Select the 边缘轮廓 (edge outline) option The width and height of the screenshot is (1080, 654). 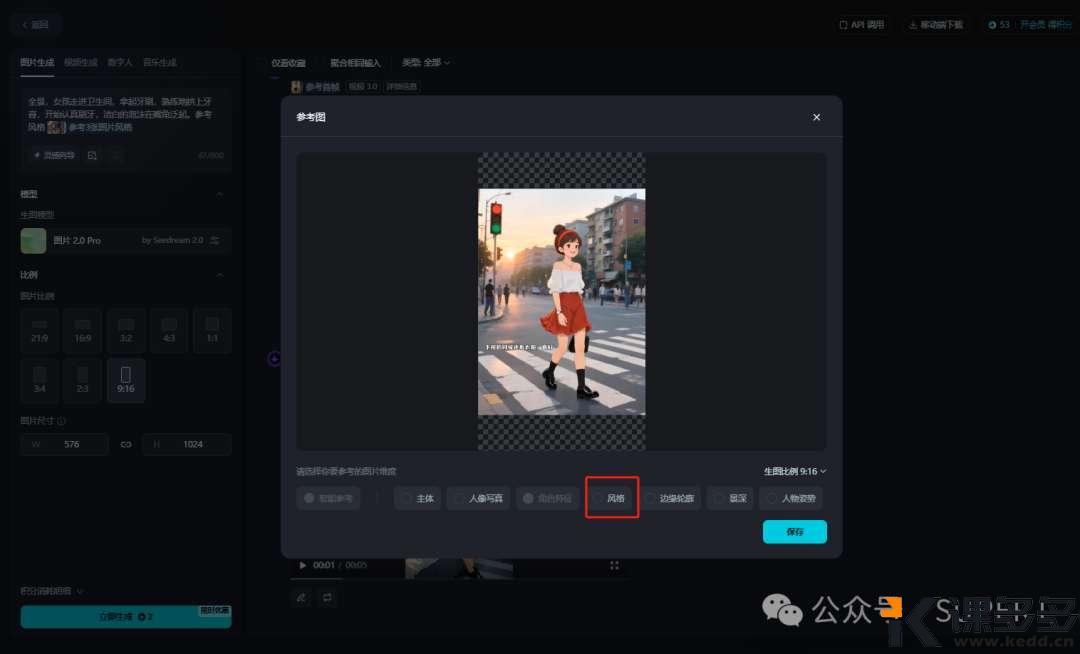[x=670, y=498]
